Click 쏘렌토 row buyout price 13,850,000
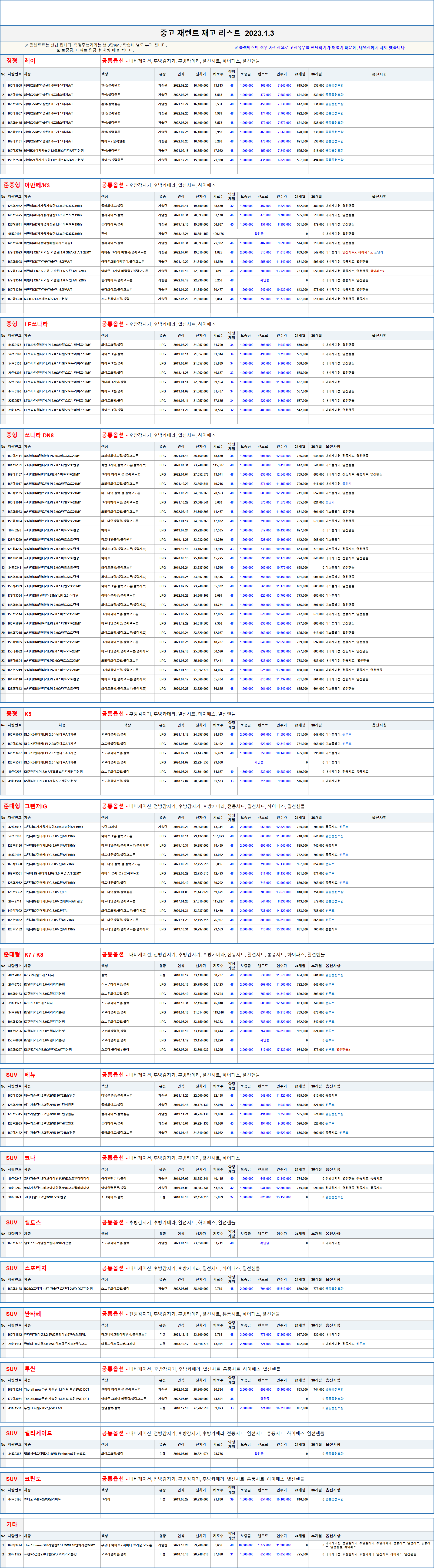The image size is (434, 1568). coord(284,1554)
